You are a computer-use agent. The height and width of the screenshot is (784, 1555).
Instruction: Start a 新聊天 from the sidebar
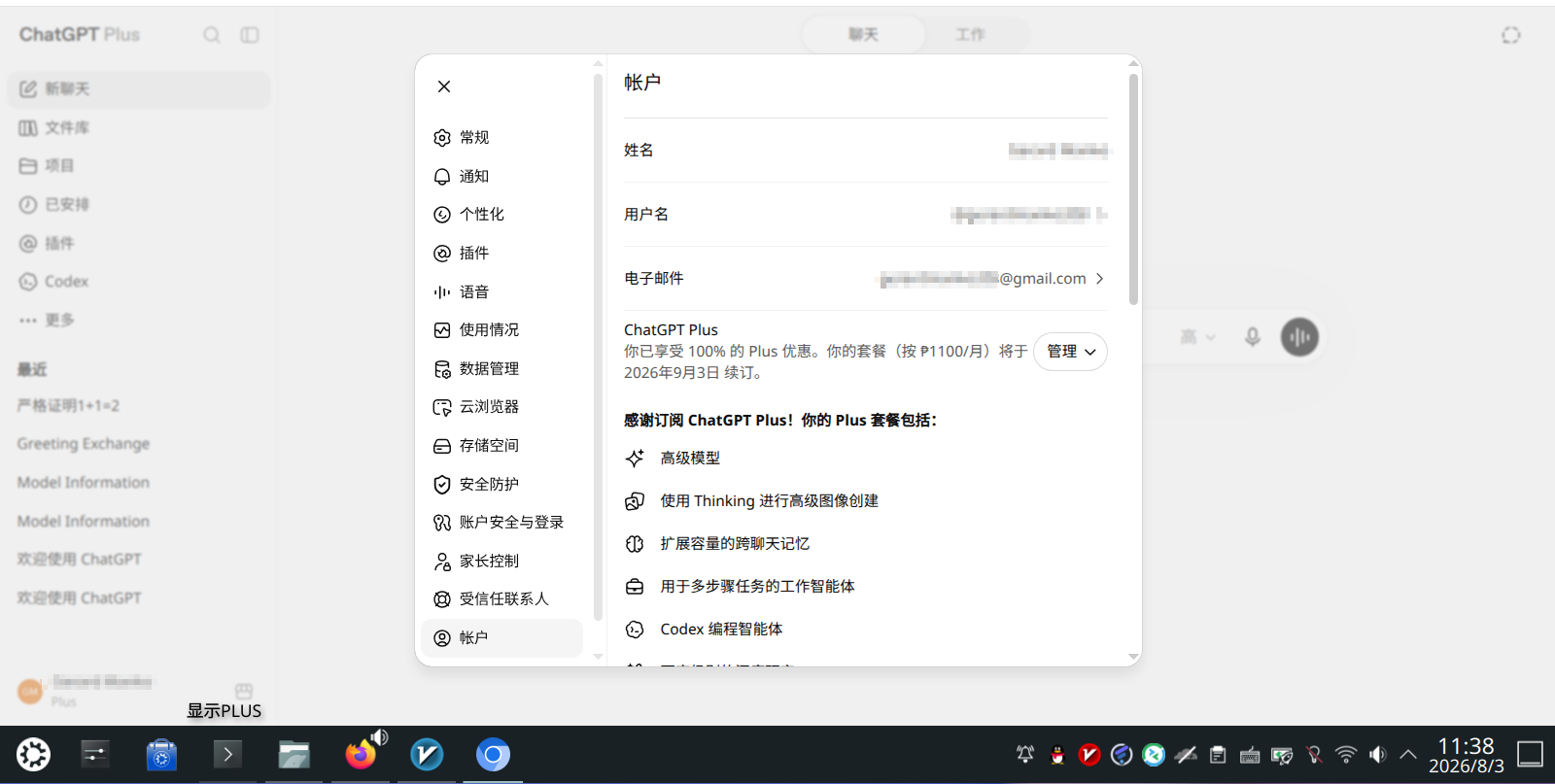(x=139, y=89)
